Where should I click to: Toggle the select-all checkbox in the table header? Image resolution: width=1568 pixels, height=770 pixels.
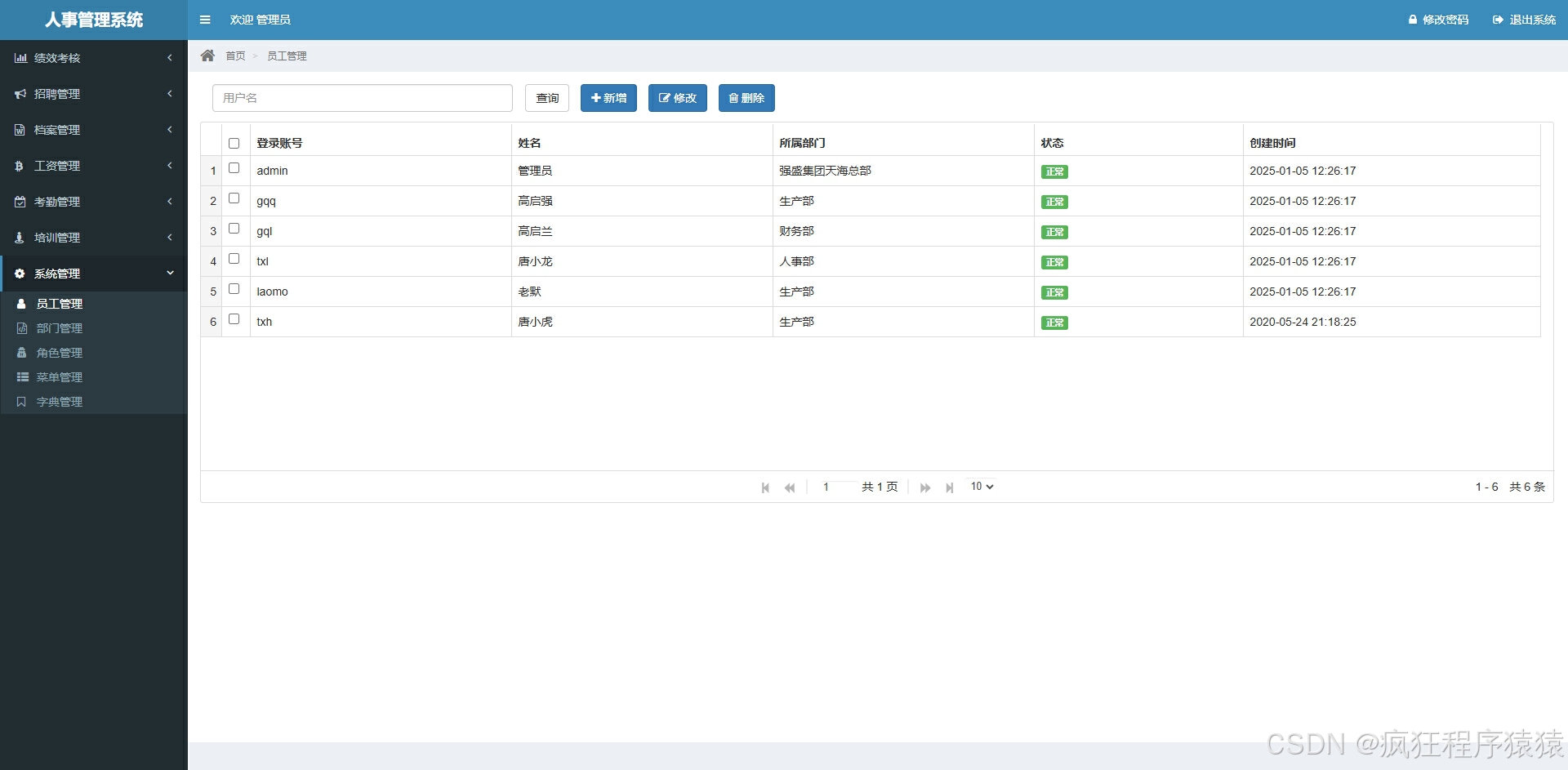point(234,144)
